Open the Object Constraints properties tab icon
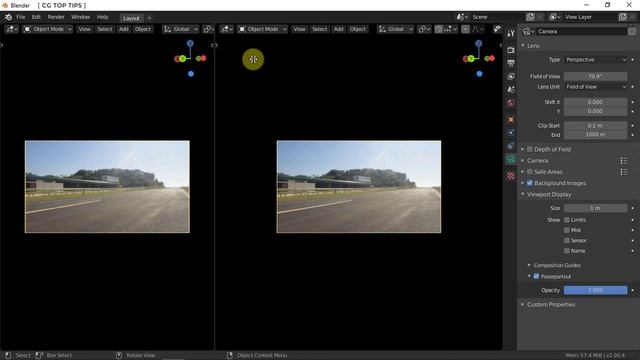This screenshot has width=640, height=360. pos(511,146)
